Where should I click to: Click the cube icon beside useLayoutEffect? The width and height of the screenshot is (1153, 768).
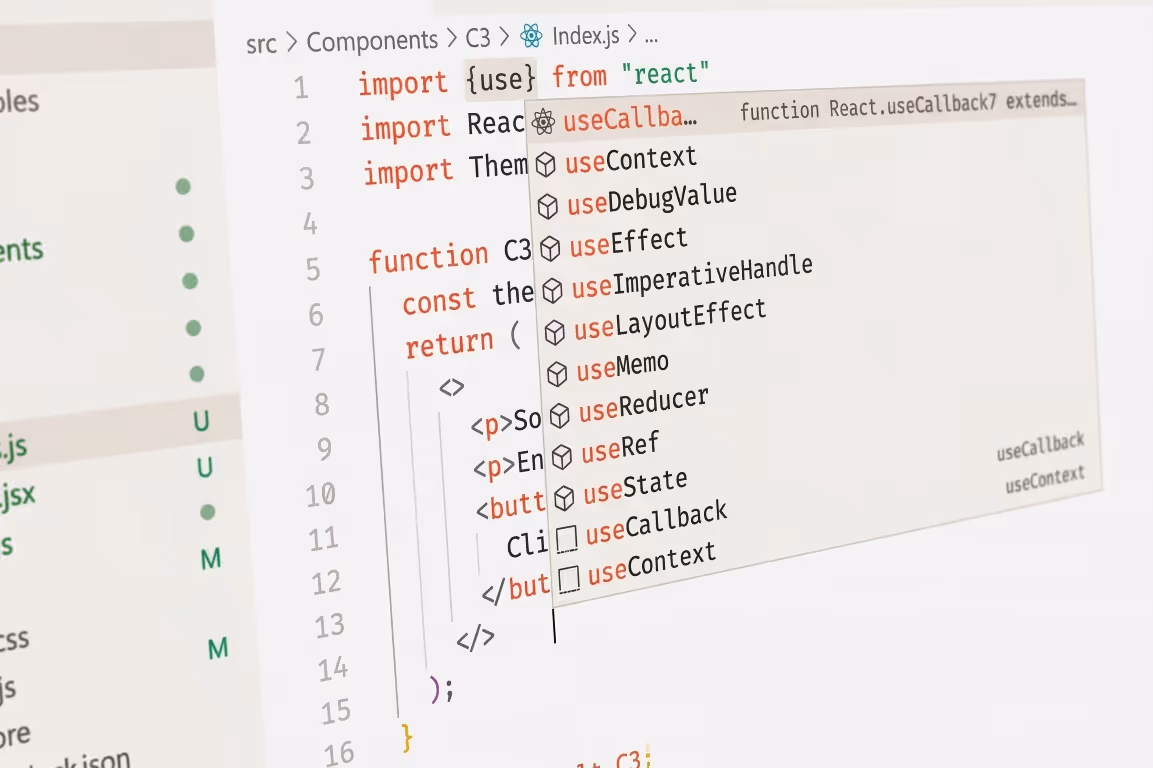tap(554, 333)
